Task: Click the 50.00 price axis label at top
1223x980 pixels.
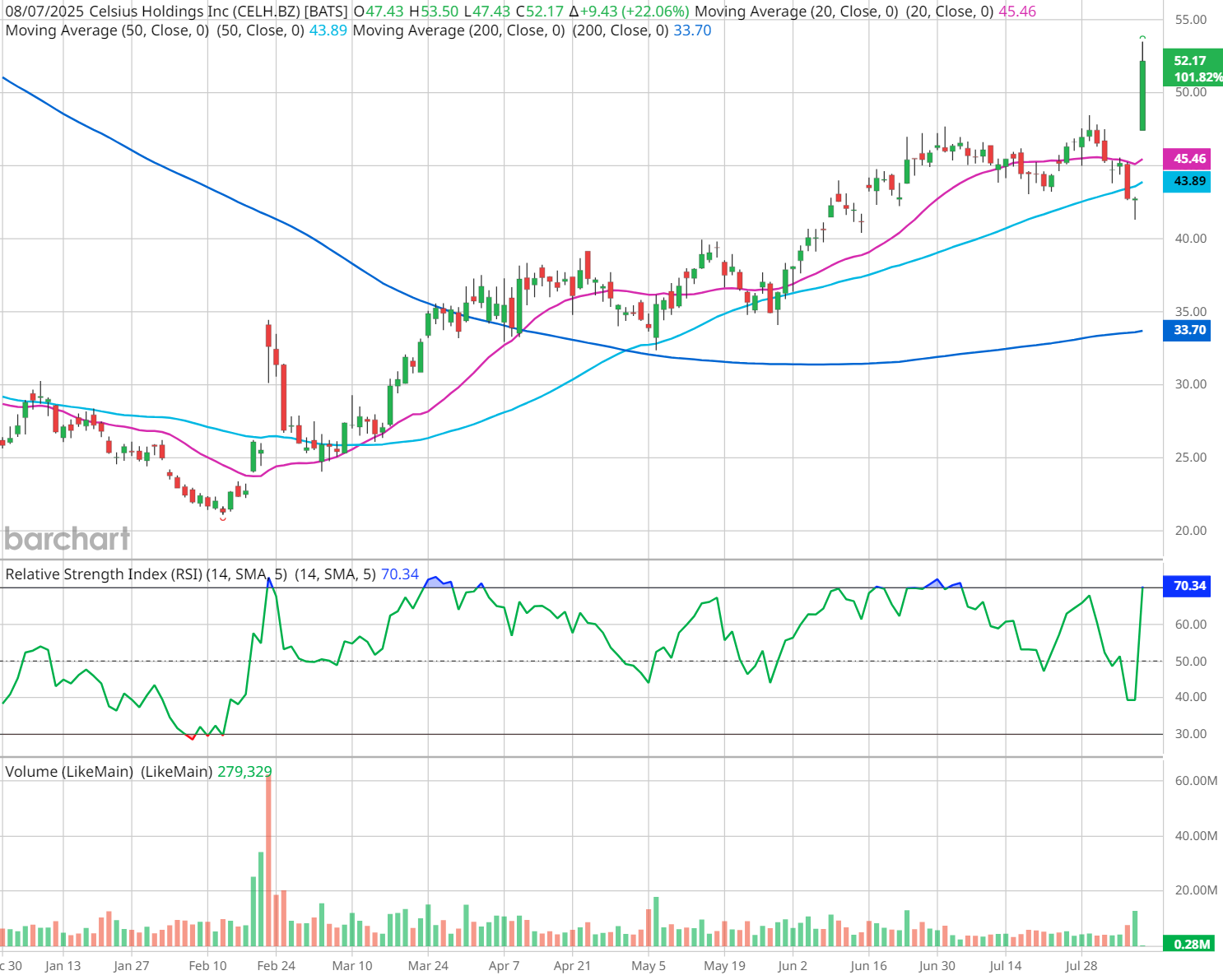Action: tap(1190, 92)
